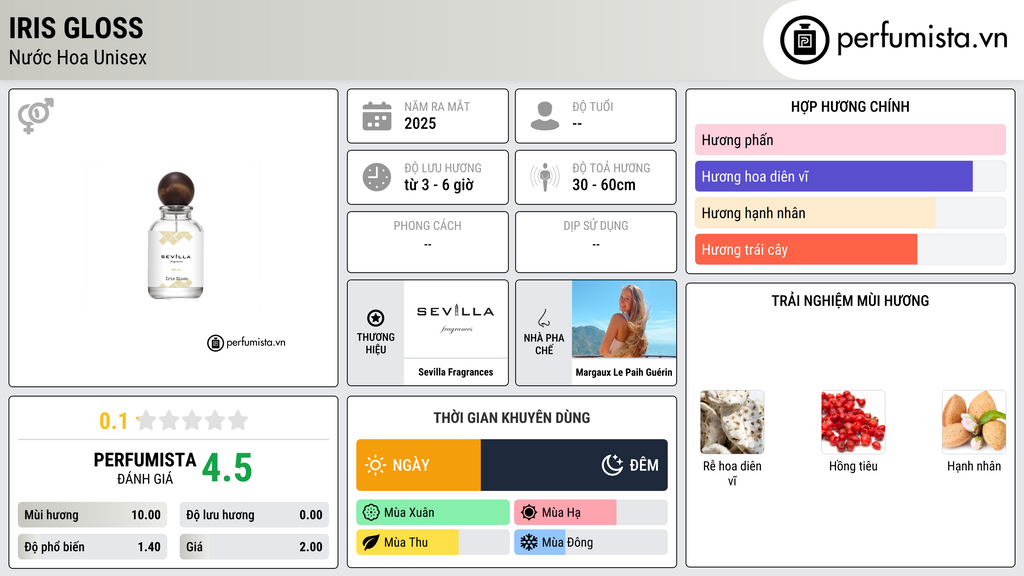Click the calendar icon for launch year
This screenshot has width=1024, height=576.
tap(377, 116)
